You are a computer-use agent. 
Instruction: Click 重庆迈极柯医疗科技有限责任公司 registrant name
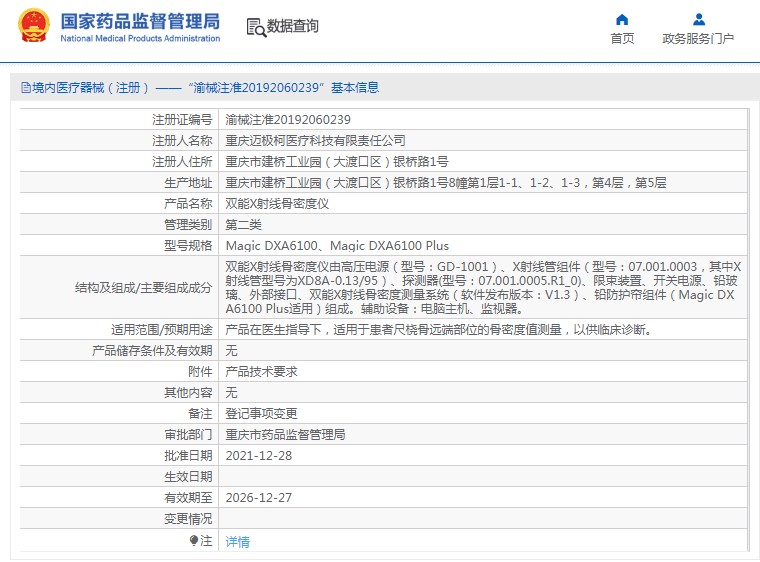(316, 141)
